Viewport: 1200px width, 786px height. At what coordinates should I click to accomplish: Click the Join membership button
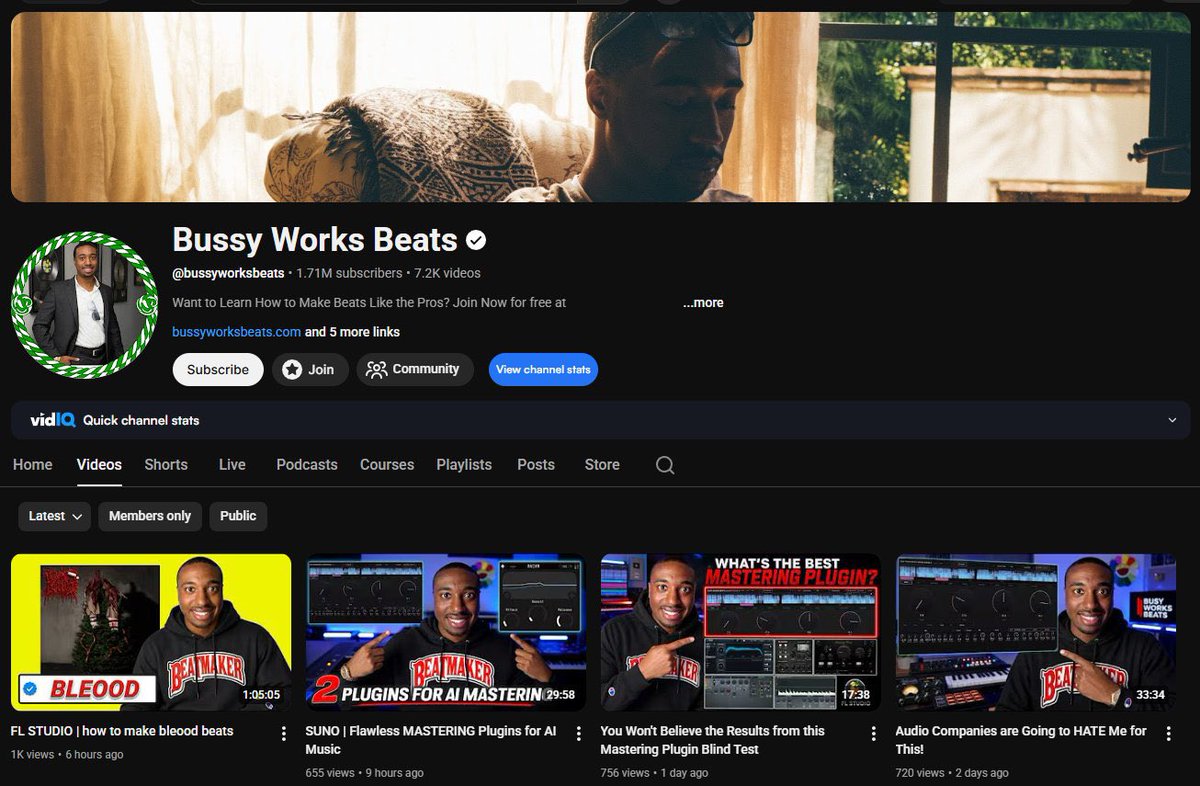(310, 369)
